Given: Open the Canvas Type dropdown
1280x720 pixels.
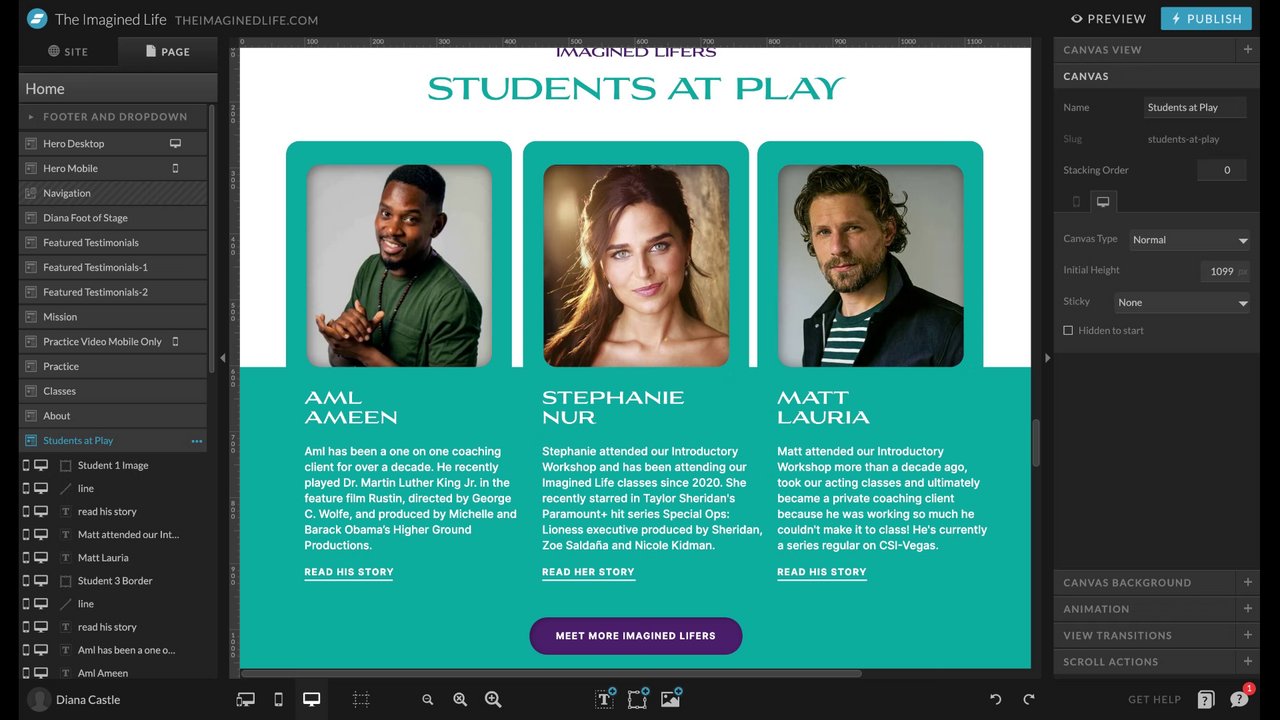Looking at the screenshot, I should coord(1189,240).
